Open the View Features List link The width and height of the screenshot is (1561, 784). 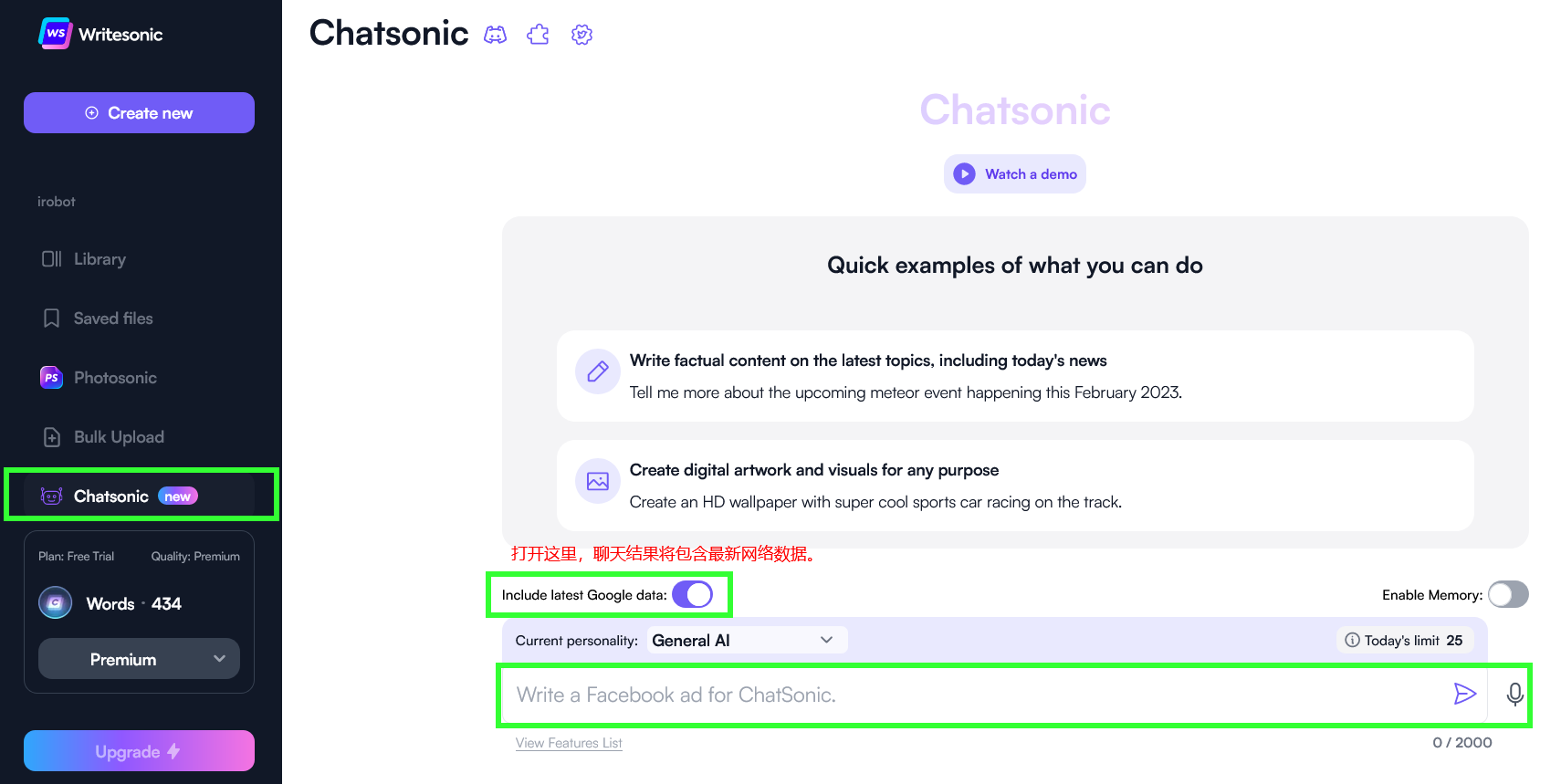[x=569, y=743]
